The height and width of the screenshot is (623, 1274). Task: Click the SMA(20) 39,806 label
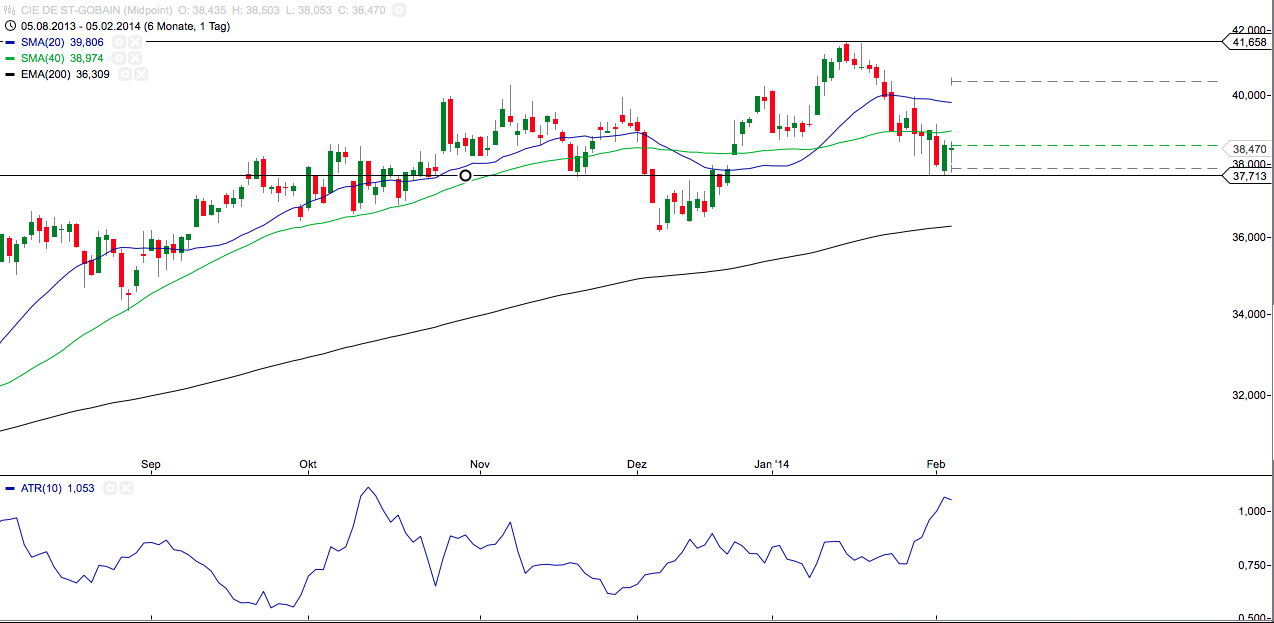pyautogui.click(x=62, y=42)
